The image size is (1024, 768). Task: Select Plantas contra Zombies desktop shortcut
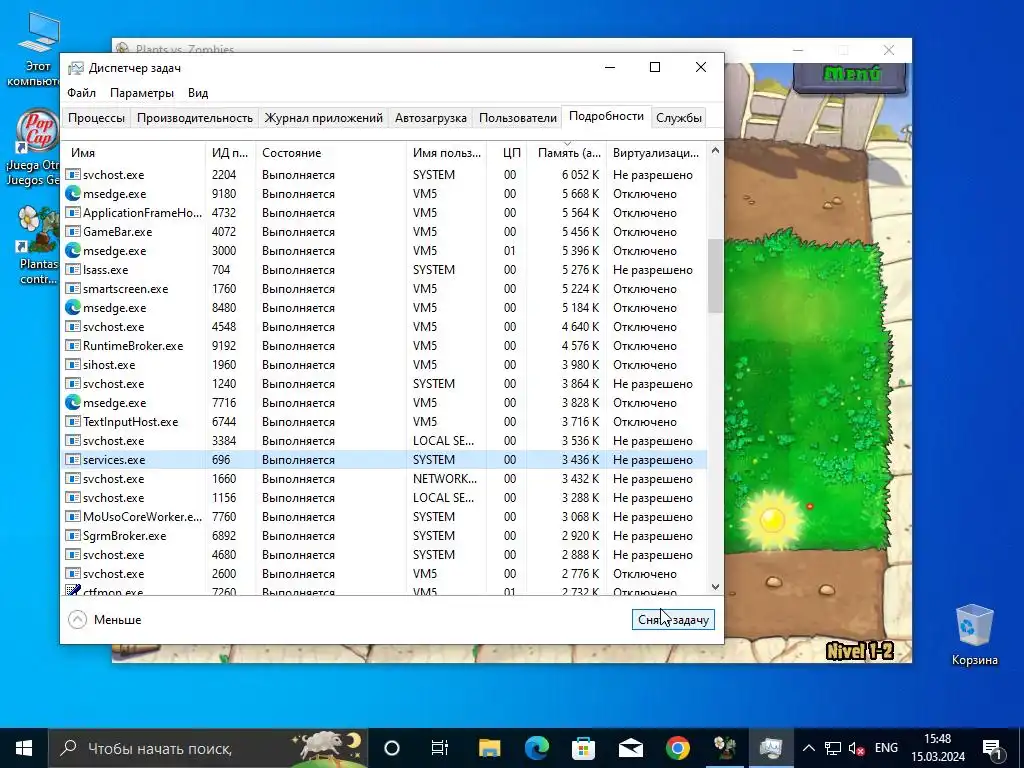click(x=38, y=246)
